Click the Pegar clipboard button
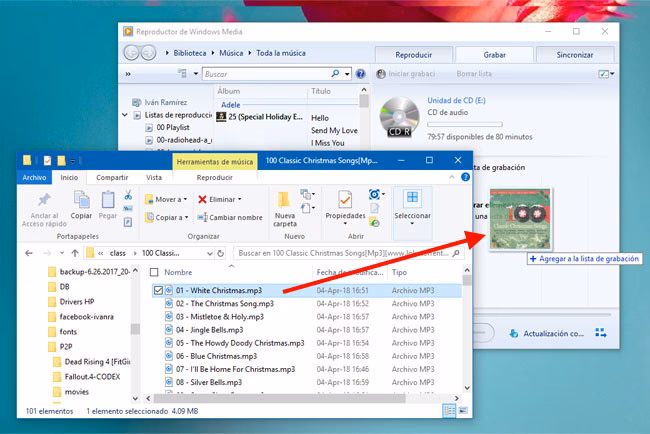This screenshot has width=650, height=434. click(108, 205)
